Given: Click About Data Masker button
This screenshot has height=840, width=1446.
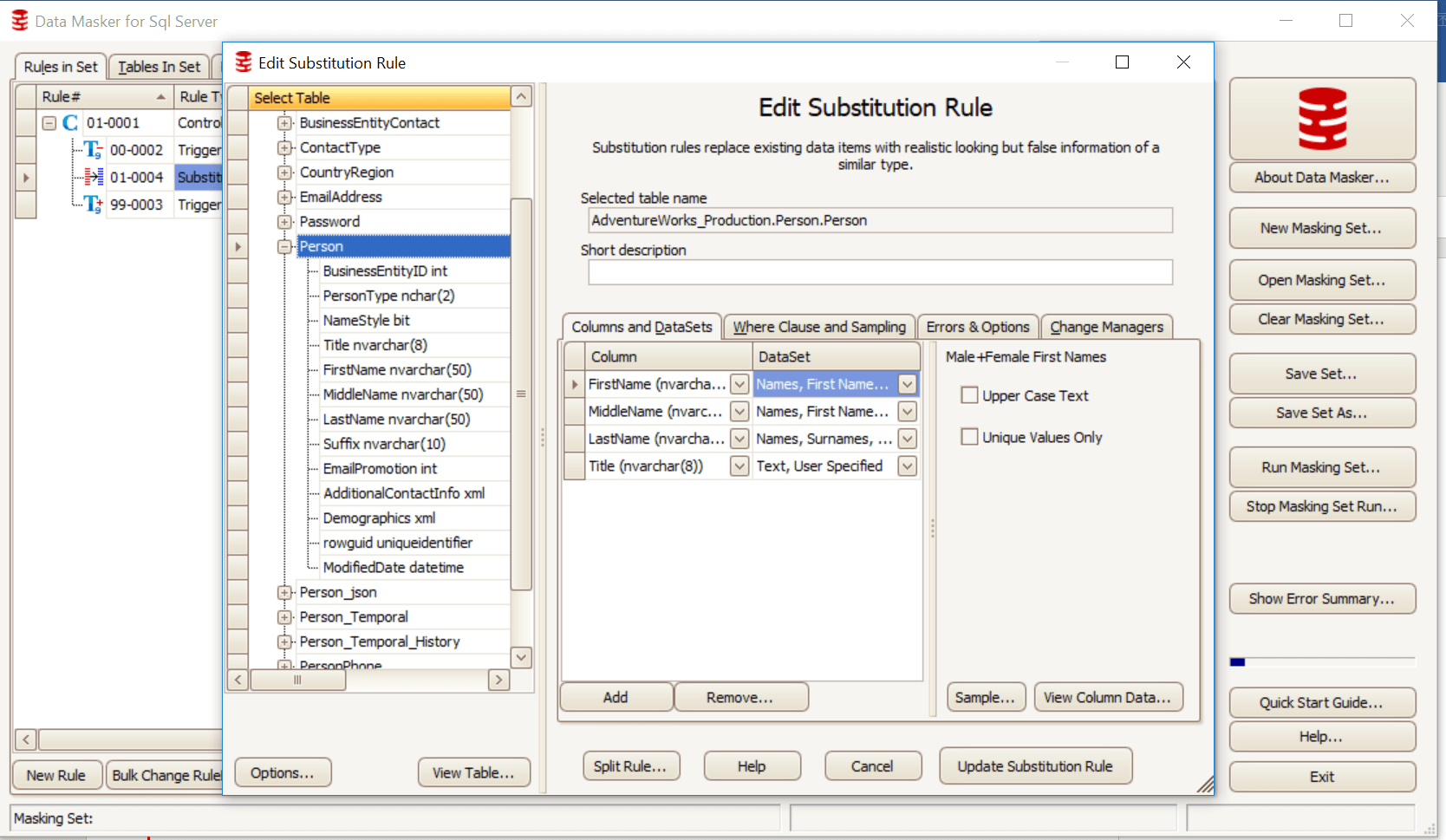Looking at the screenshot, I should tap(1322, 177).
